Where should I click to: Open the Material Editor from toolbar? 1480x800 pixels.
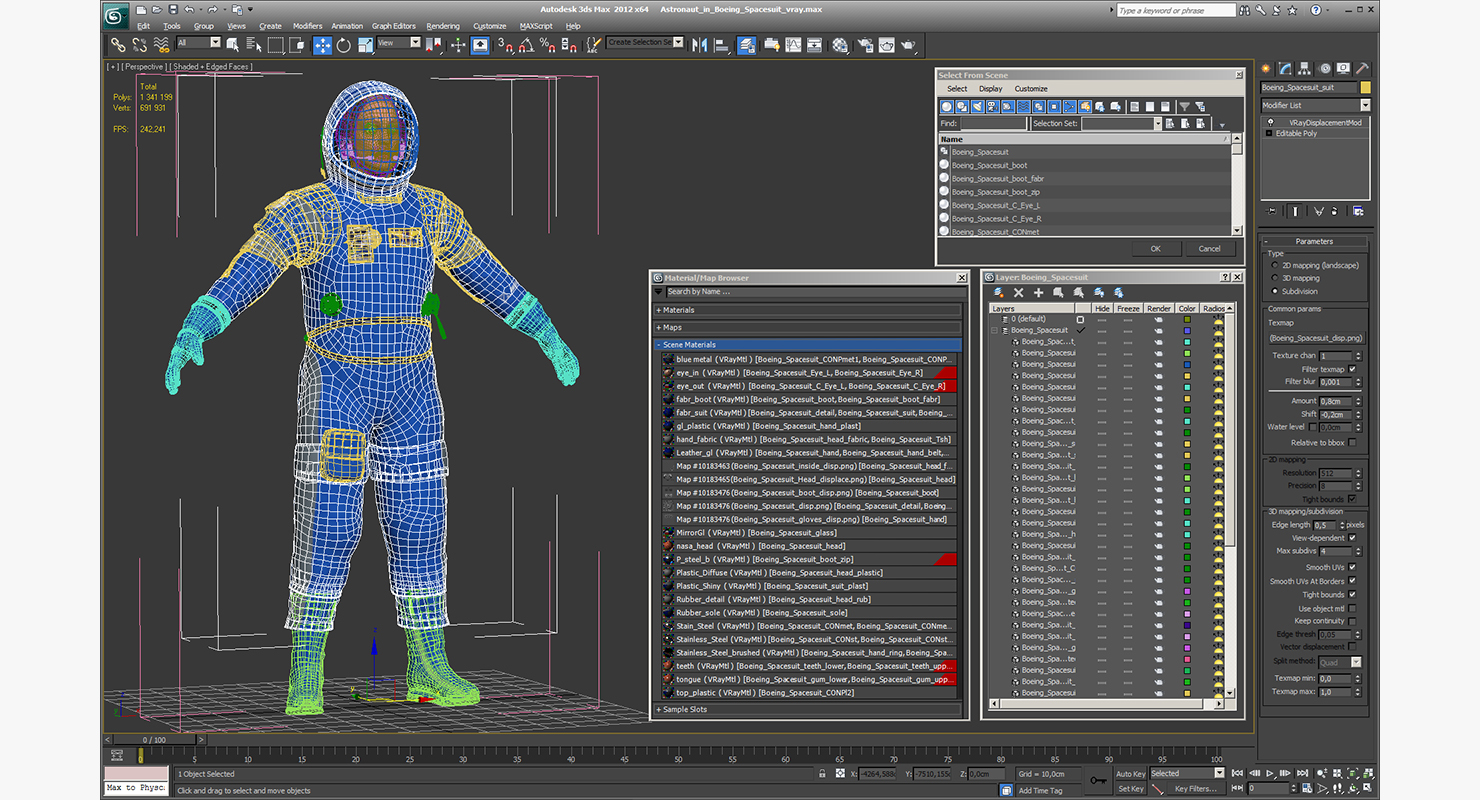pos(840,45)
